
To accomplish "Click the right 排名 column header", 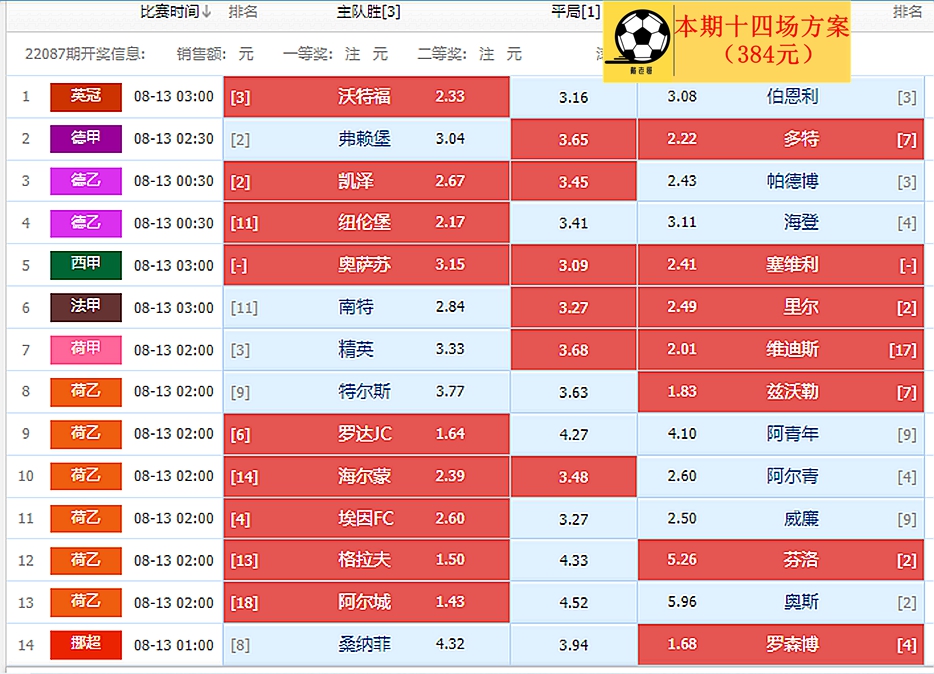I will (907, 12).
